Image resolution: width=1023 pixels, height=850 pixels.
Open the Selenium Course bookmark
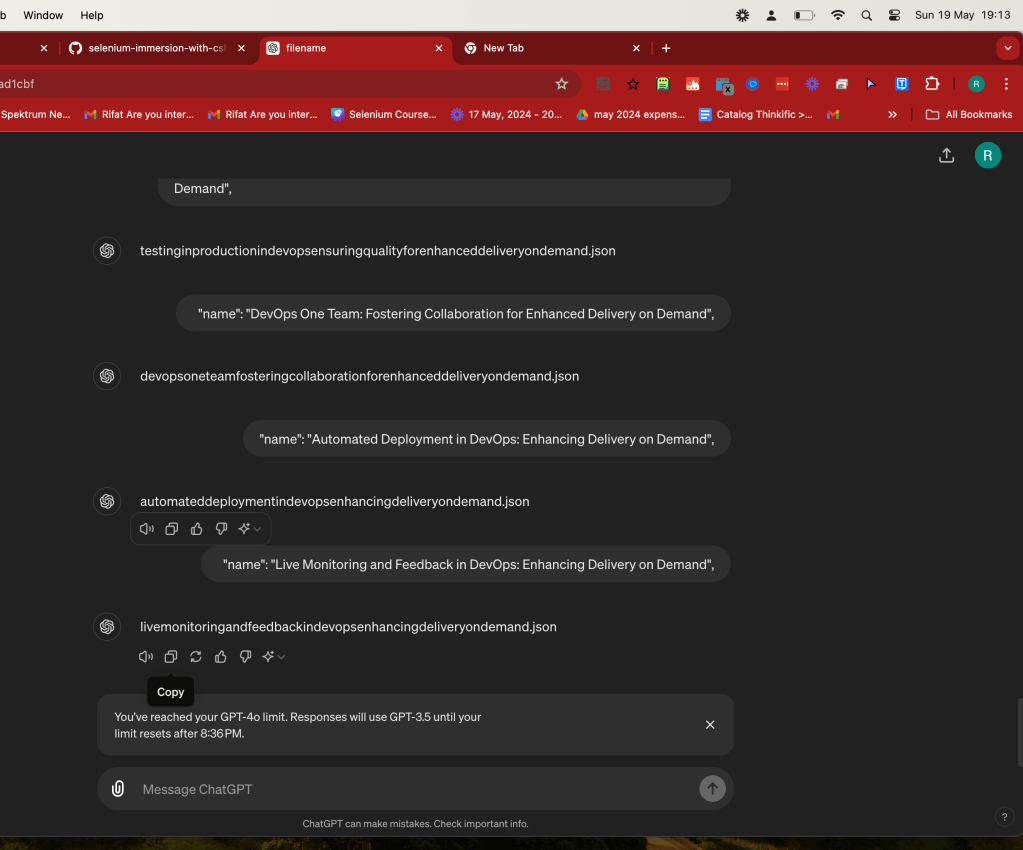(384, 114)
